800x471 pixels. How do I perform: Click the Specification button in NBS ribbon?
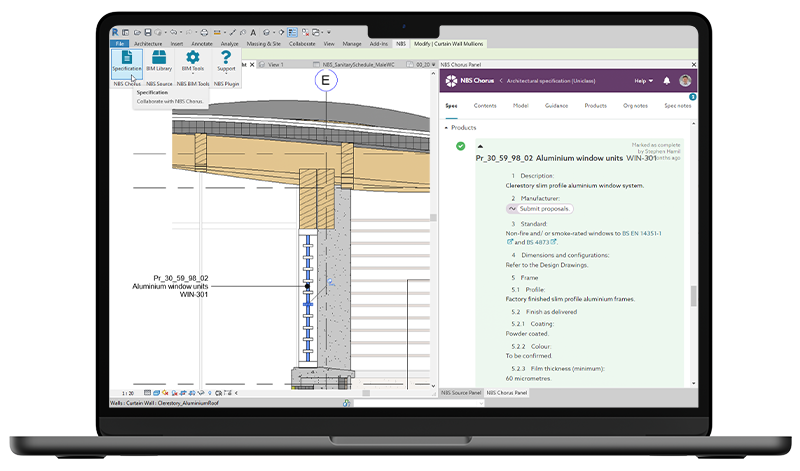[x=127, y=62]
